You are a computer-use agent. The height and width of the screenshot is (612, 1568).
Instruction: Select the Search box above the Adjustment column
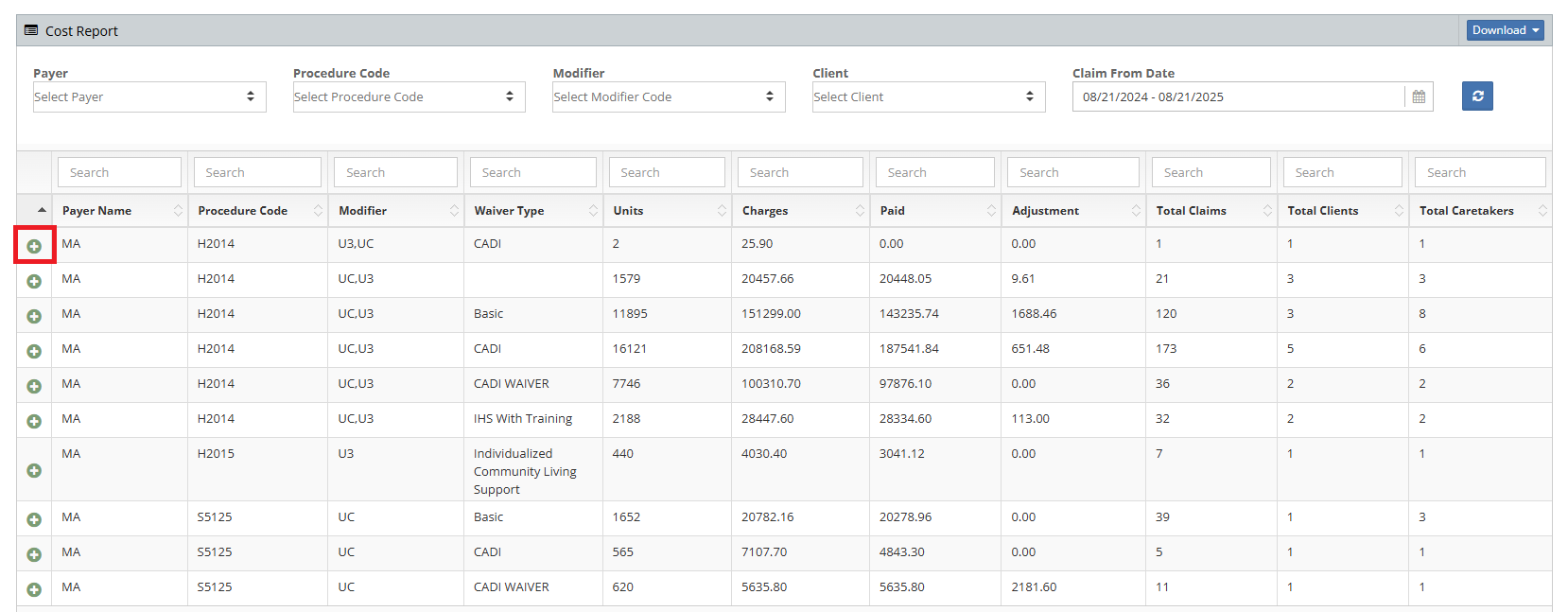1073,172
